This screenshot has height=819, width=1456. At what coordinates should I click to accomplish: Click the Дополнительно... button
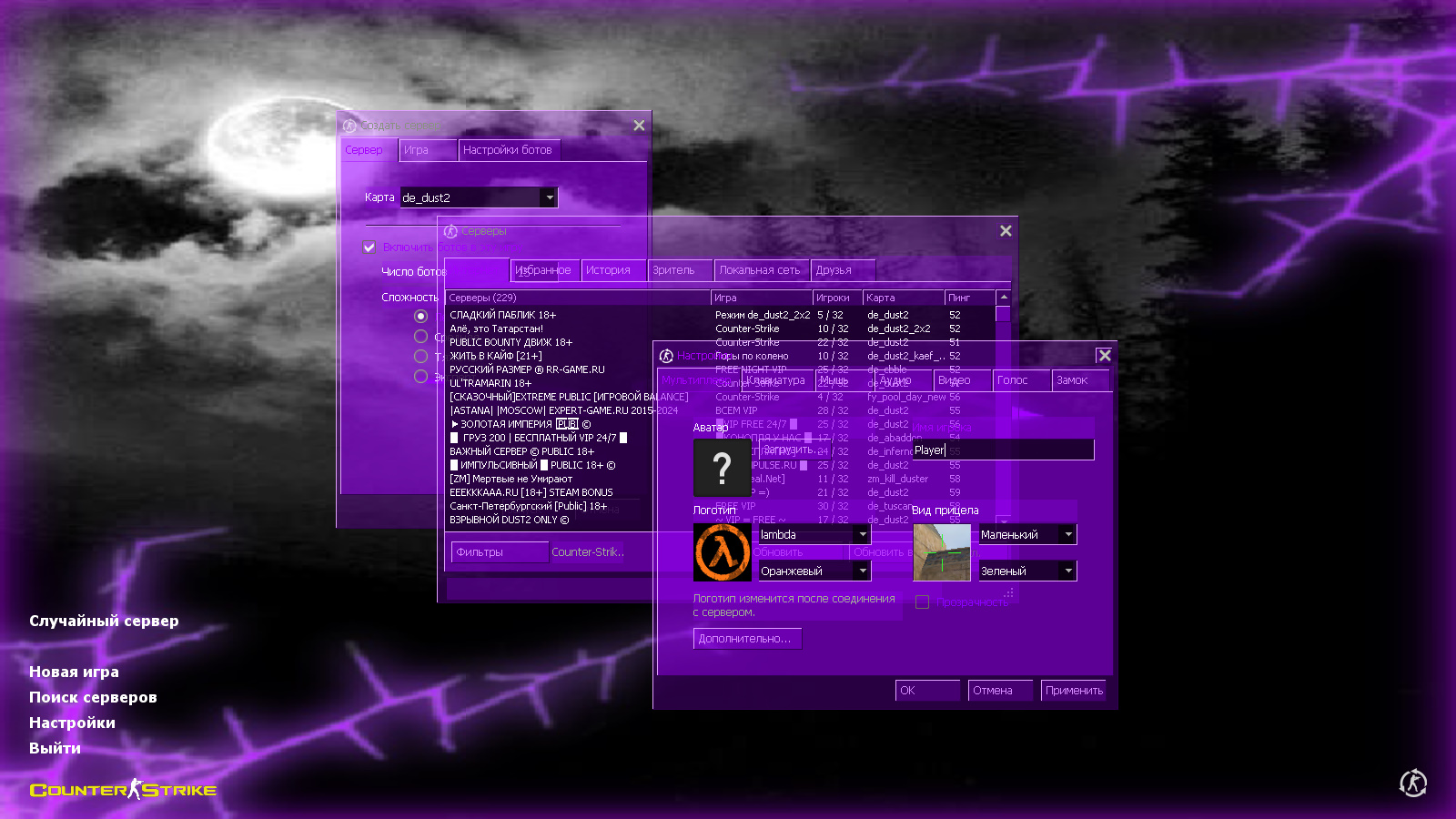(x=745, y=639)
